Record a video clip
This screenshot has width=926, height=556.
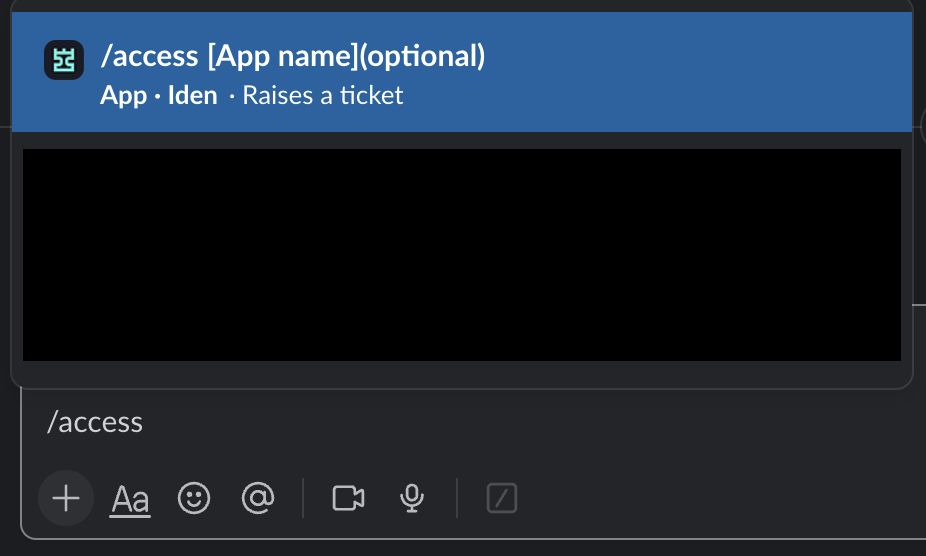point(348,498)
